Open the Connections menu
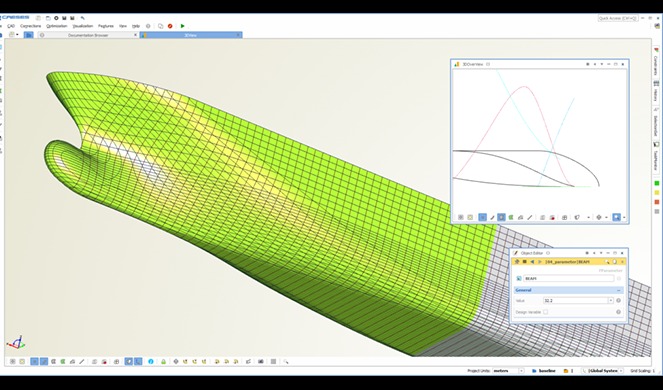 point(30,26)
